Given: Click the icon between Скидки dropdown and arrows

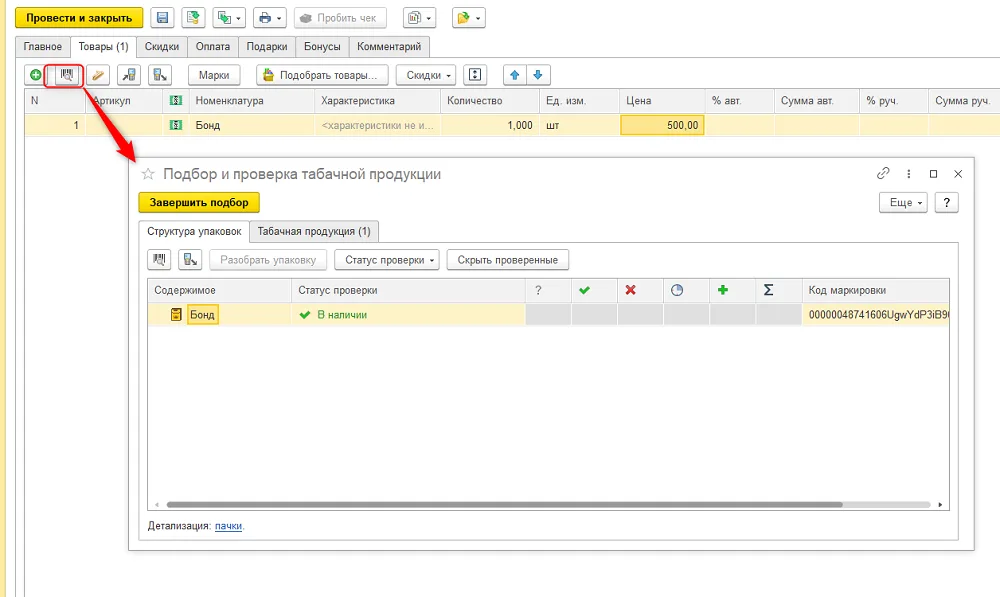Looking at the screenshot, I should [474, 75].
